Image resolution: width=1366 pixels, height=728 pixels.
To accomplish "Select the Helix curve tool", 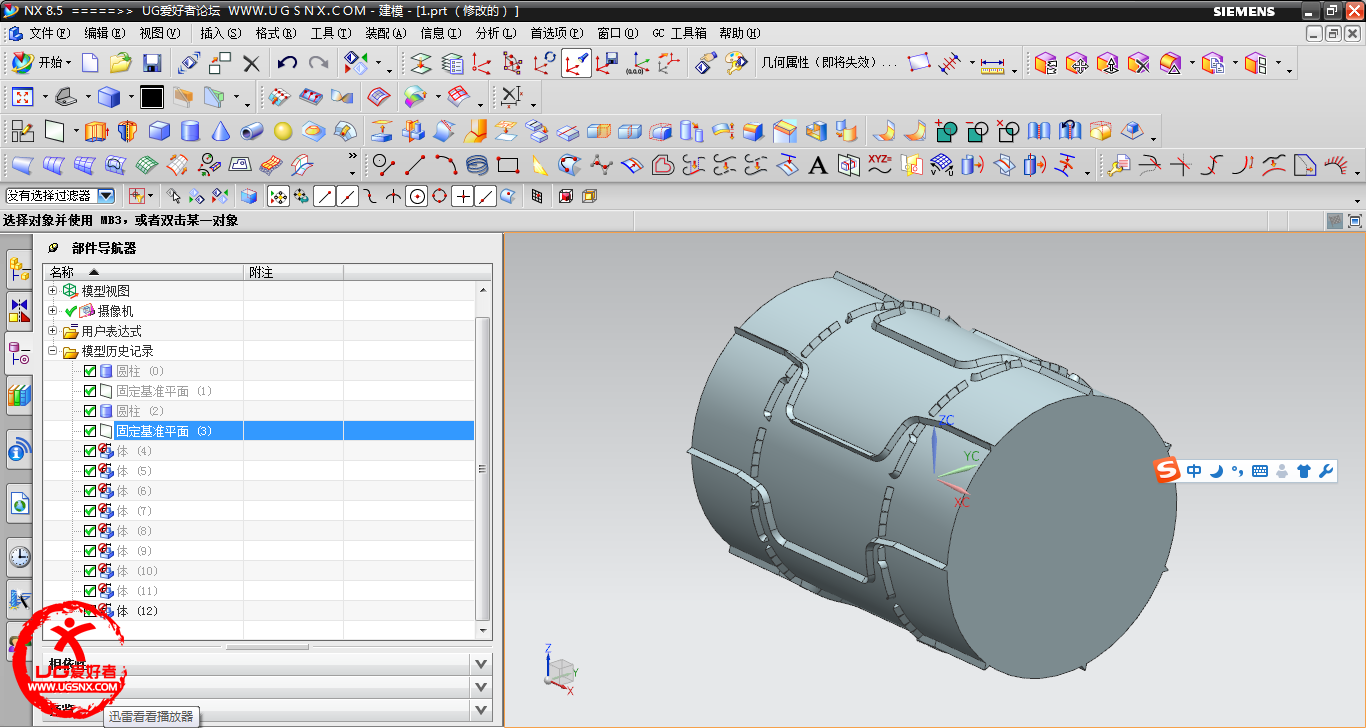I will [x=478, y=165].
